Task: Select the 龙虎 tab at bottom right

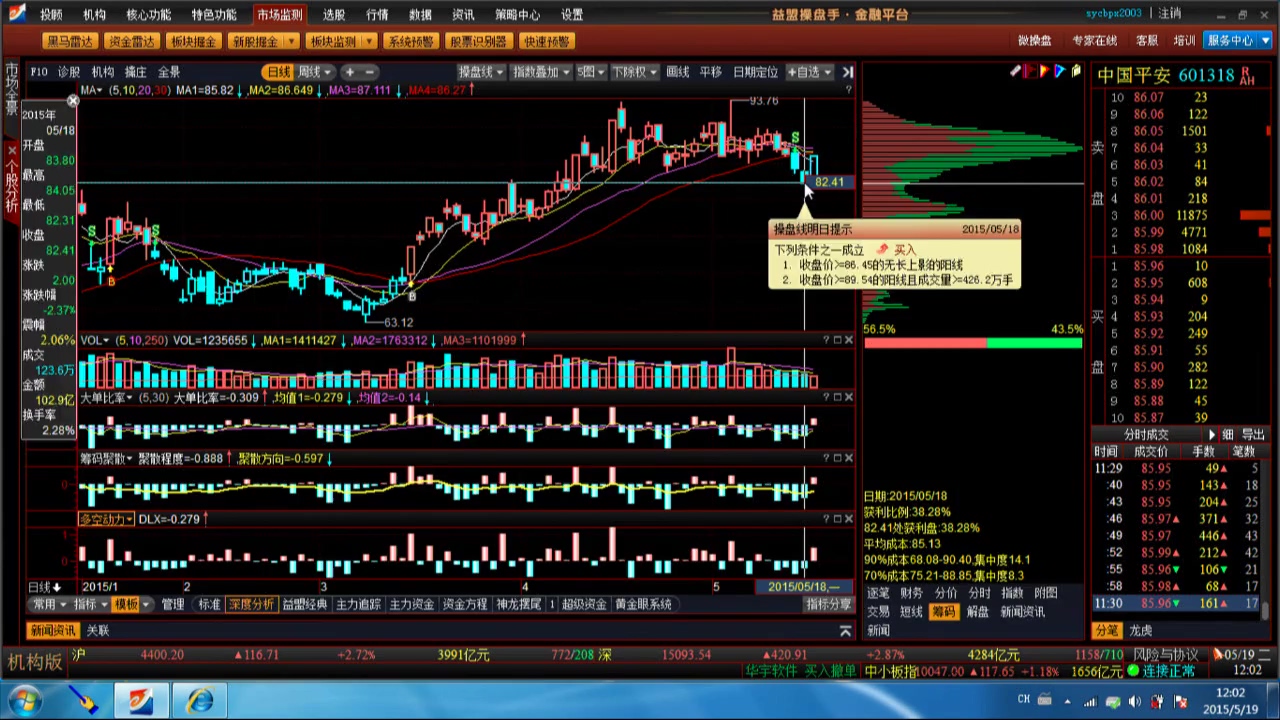Action: [x=1140, y=631]
